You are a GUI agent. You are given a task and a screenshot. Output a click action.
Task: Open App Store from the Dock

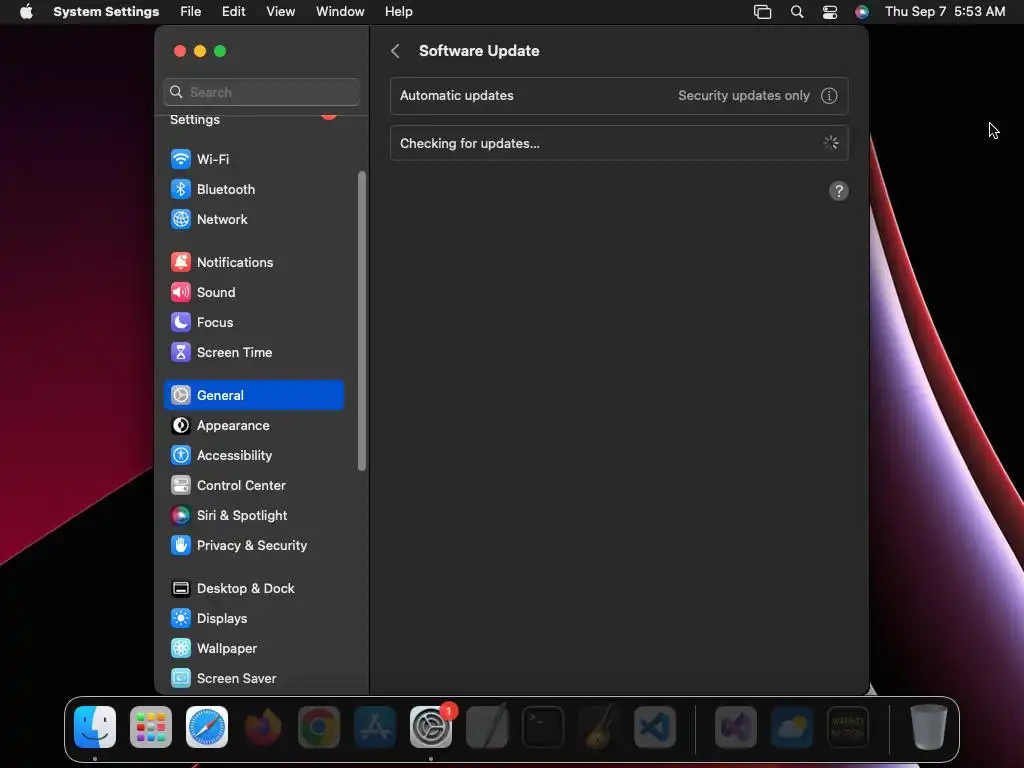click(375, 727)
